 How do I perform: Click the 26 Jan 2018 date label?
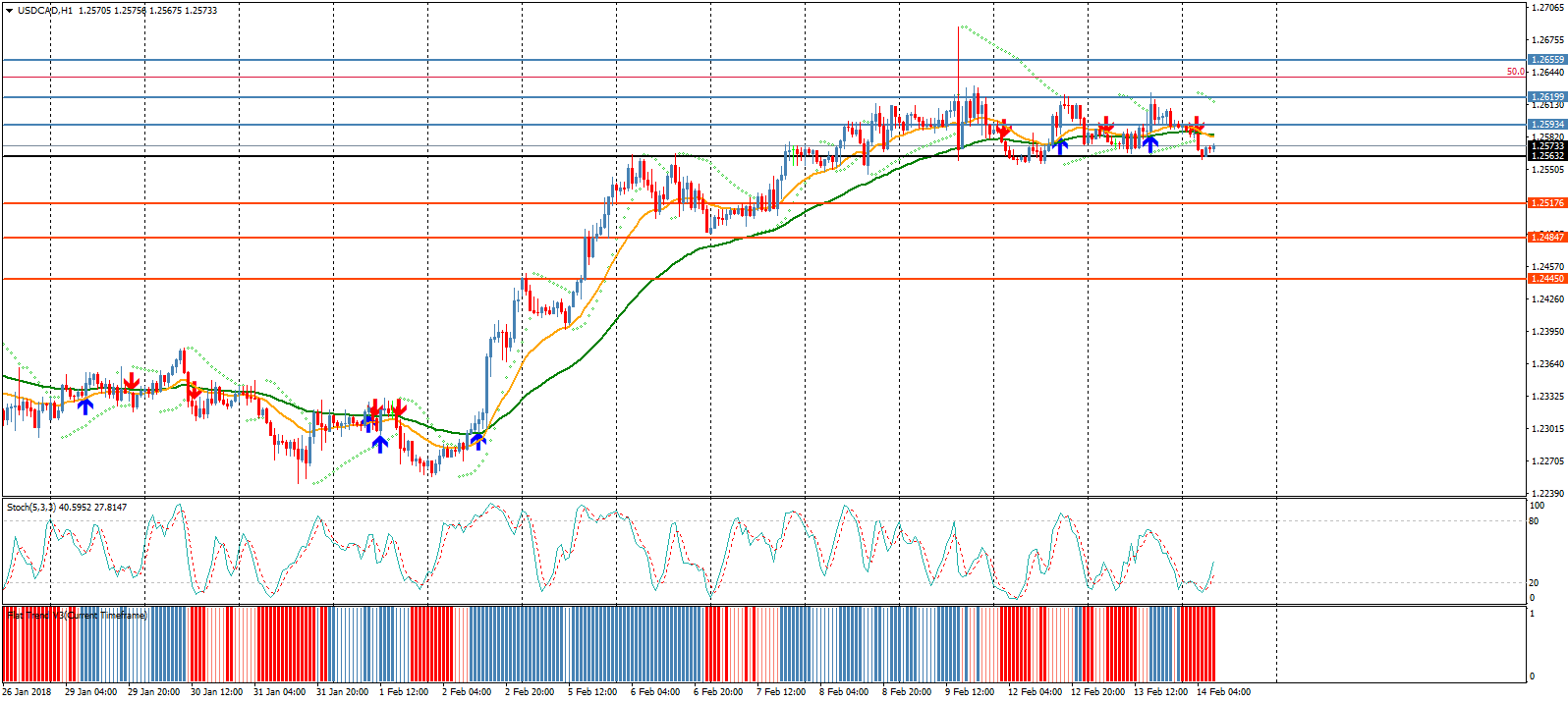coord(28,692)
